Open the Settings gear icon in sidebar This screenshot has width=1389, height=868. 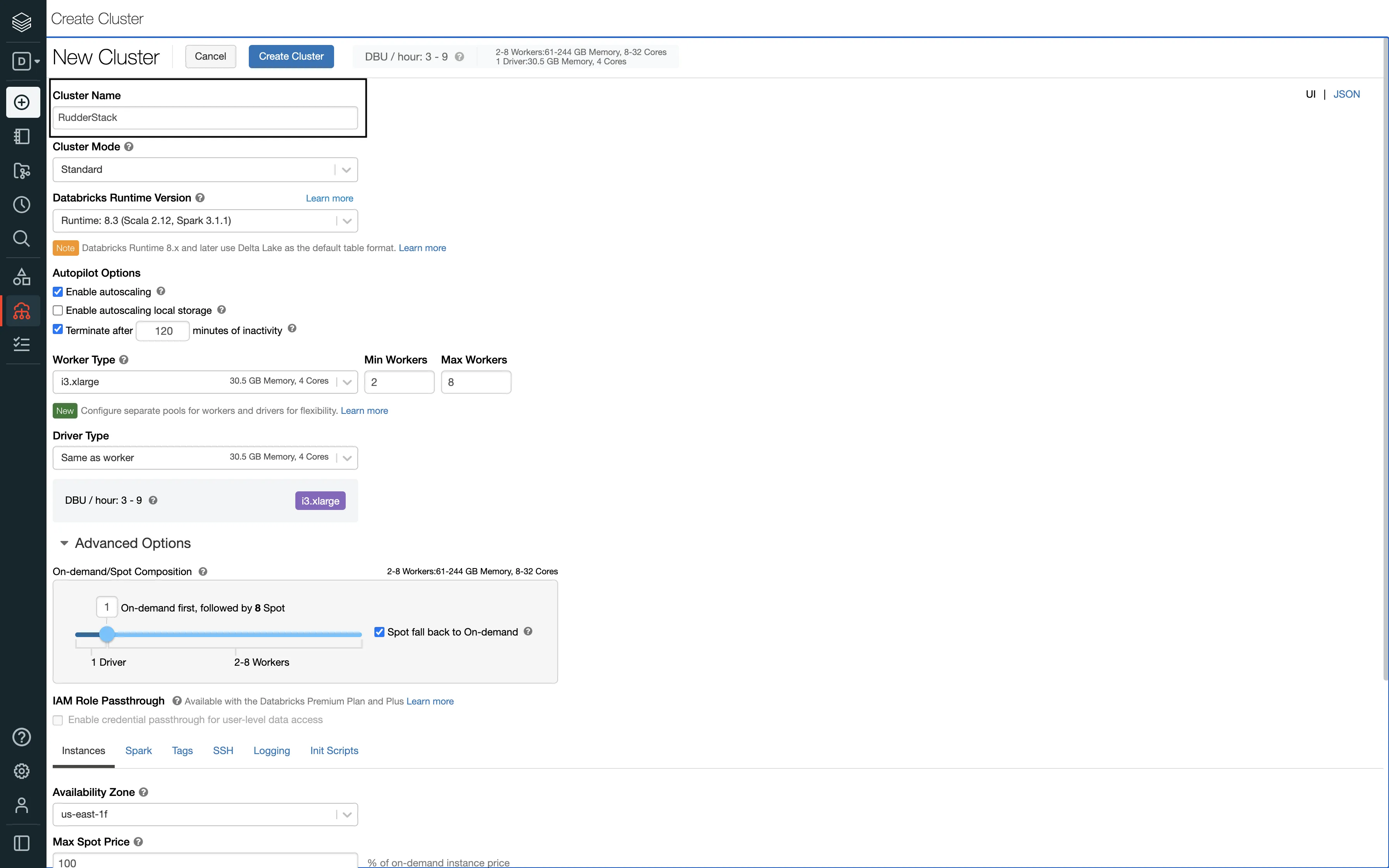tap(22, 771)
